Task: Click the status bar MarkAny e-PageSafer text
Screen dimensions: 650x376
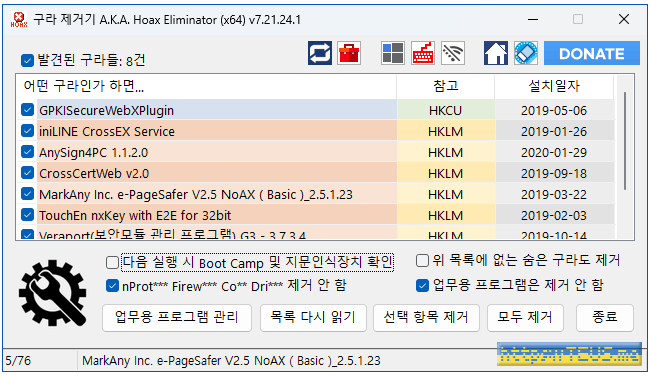Action: click(231, 361)
